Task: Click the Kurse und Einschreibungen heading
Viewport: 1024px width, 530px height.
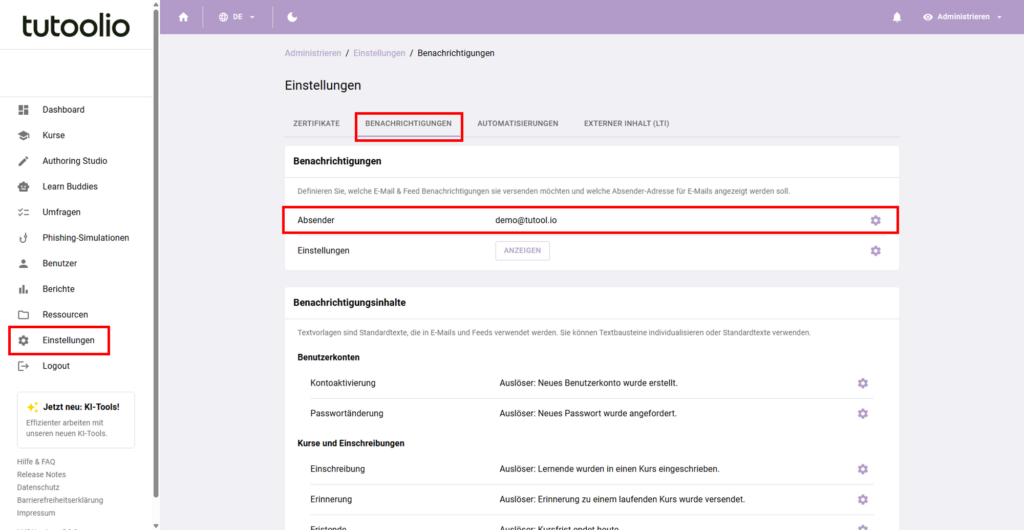Action: 351,443
